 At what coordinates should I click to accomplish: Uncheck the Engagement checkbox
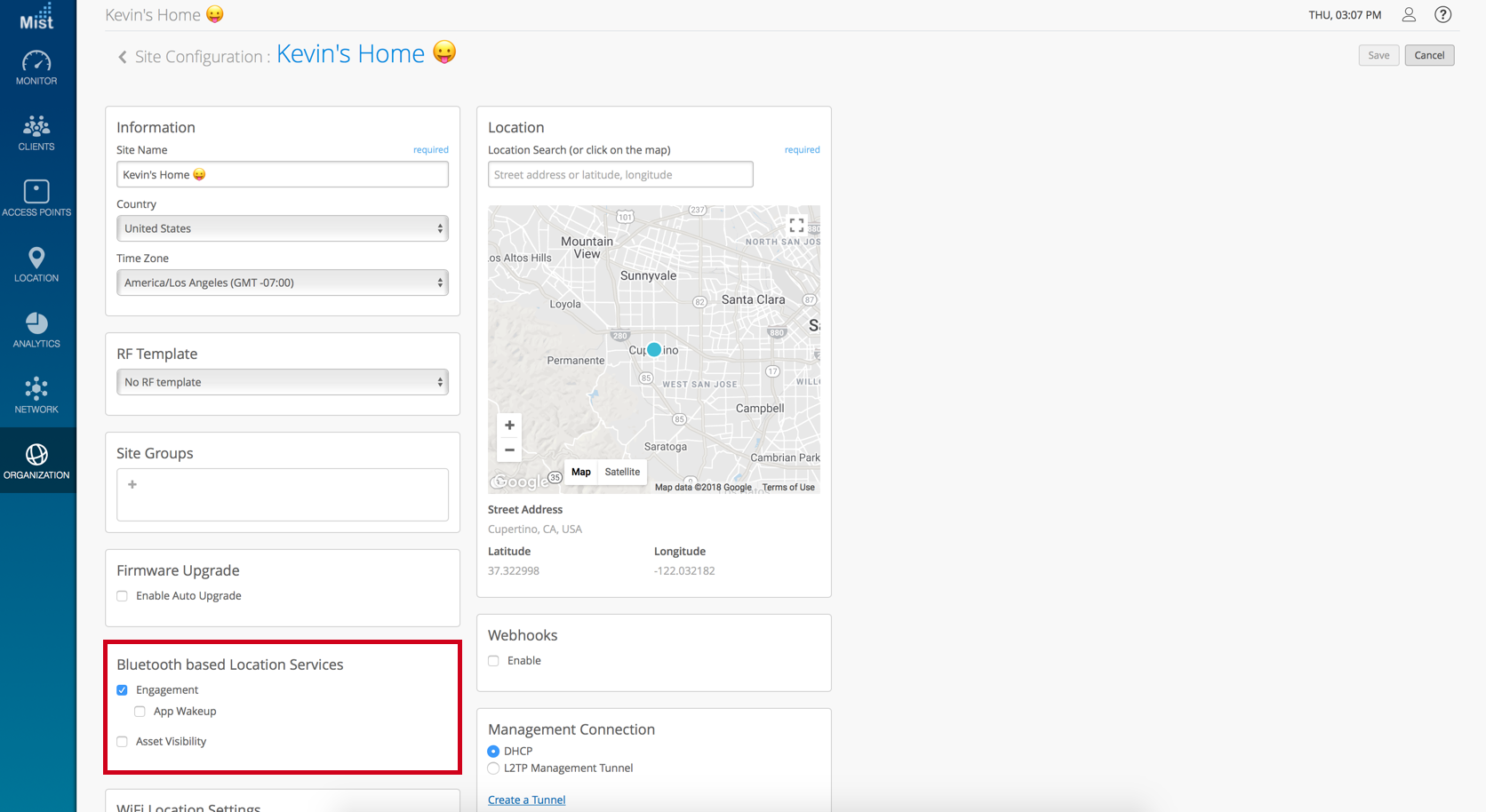click(x=123, y=690)
